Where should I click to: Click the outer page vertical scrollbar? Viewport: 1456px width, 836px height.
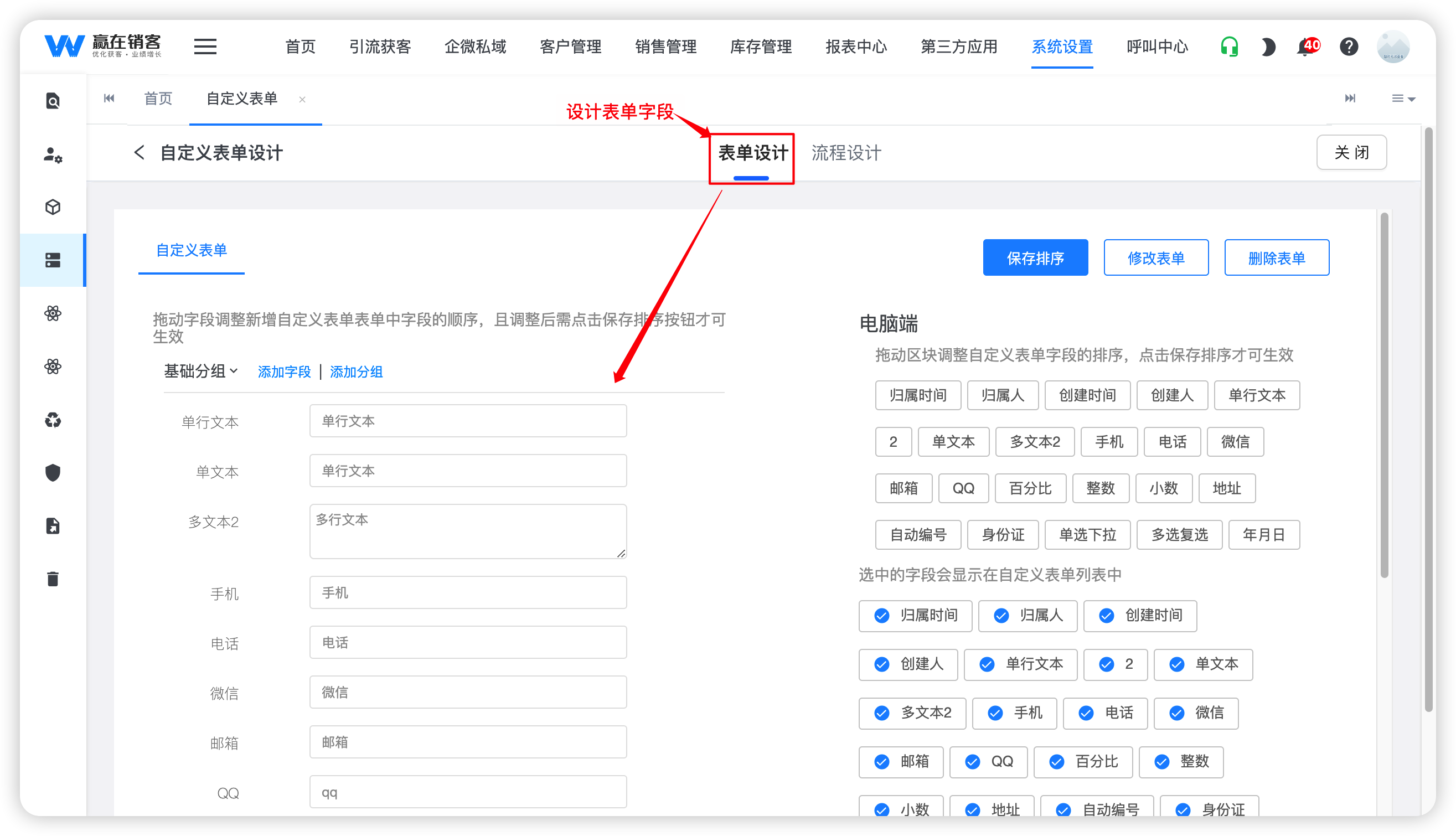(x=1428, y=419)
